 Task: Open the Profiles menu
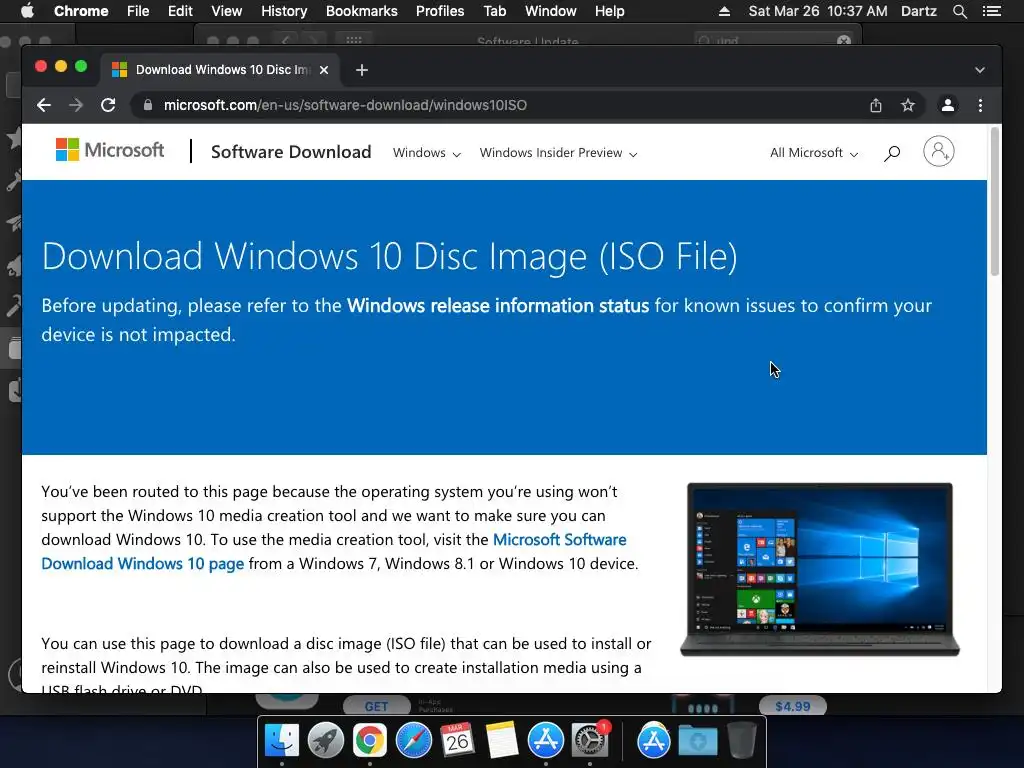(440, 11)
